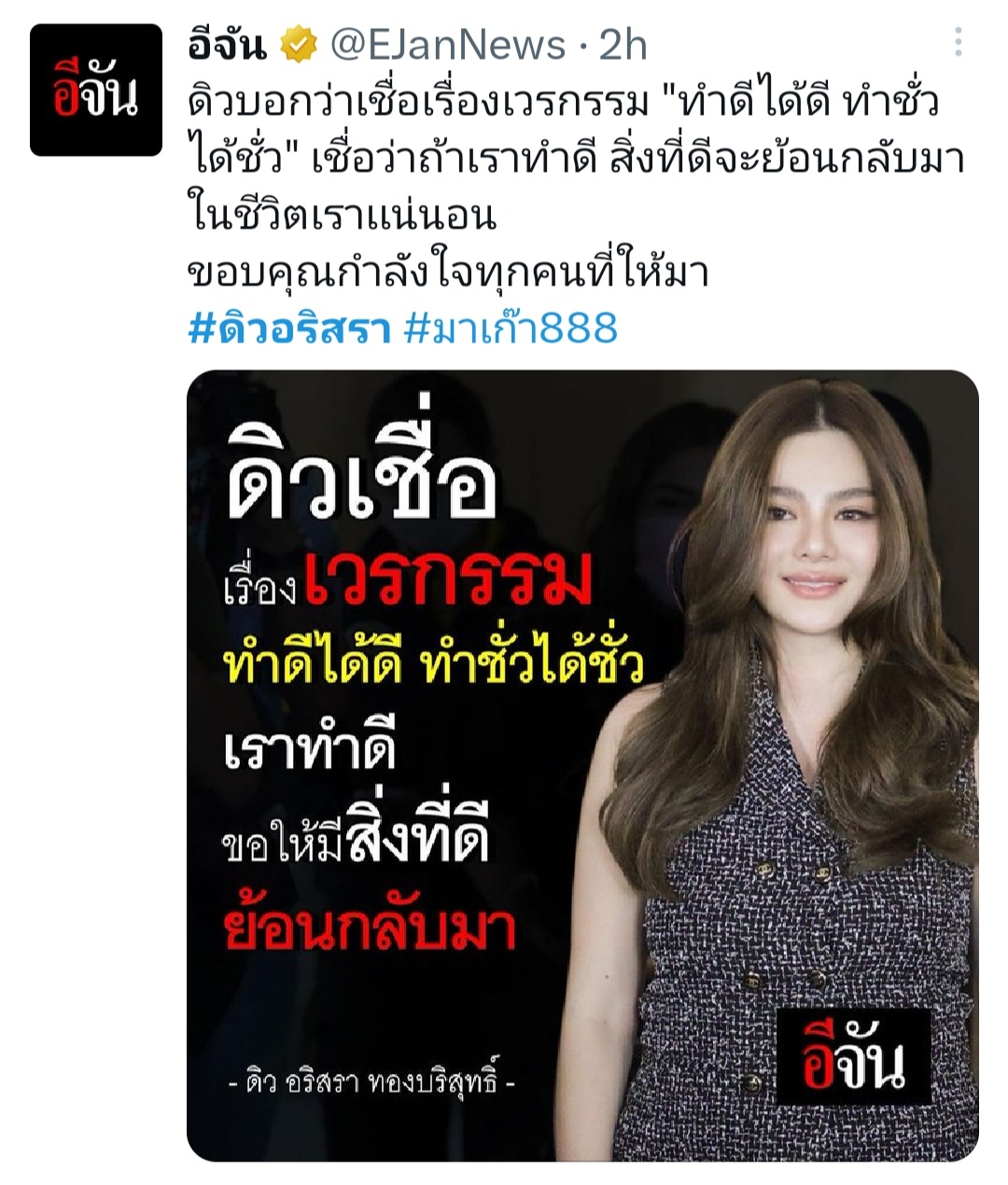Open the 2h timestamp link

coord(623,45)
